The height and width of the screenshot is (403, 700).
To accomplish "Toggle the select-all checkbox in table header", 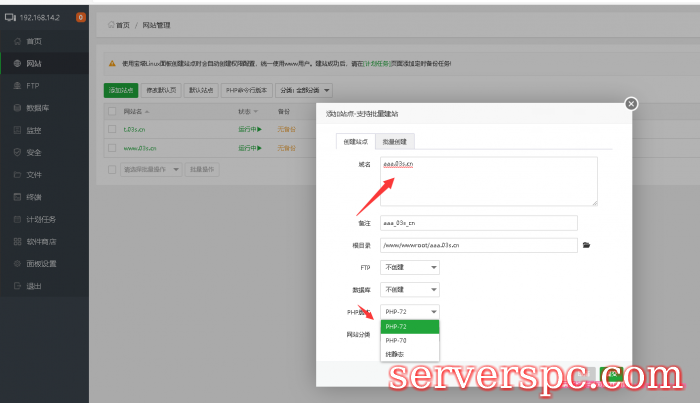I will point(113,111).
